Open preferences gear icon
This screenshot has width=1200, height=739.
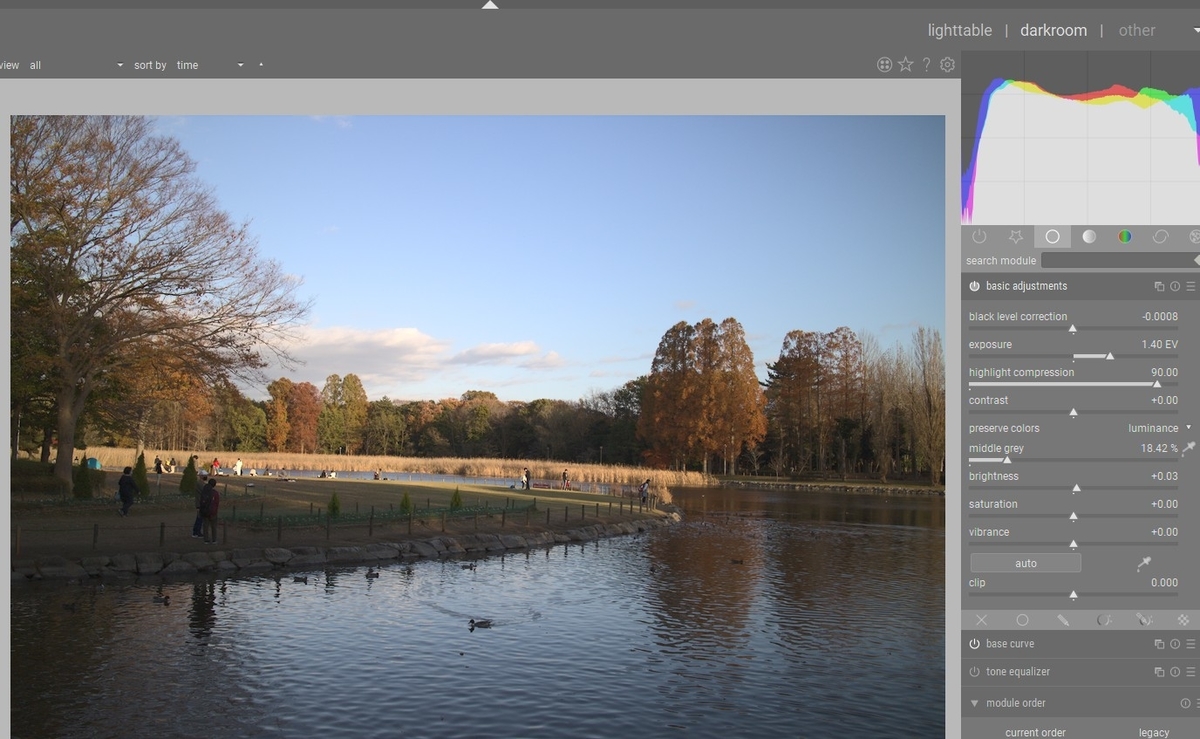[x=947, y=64]
